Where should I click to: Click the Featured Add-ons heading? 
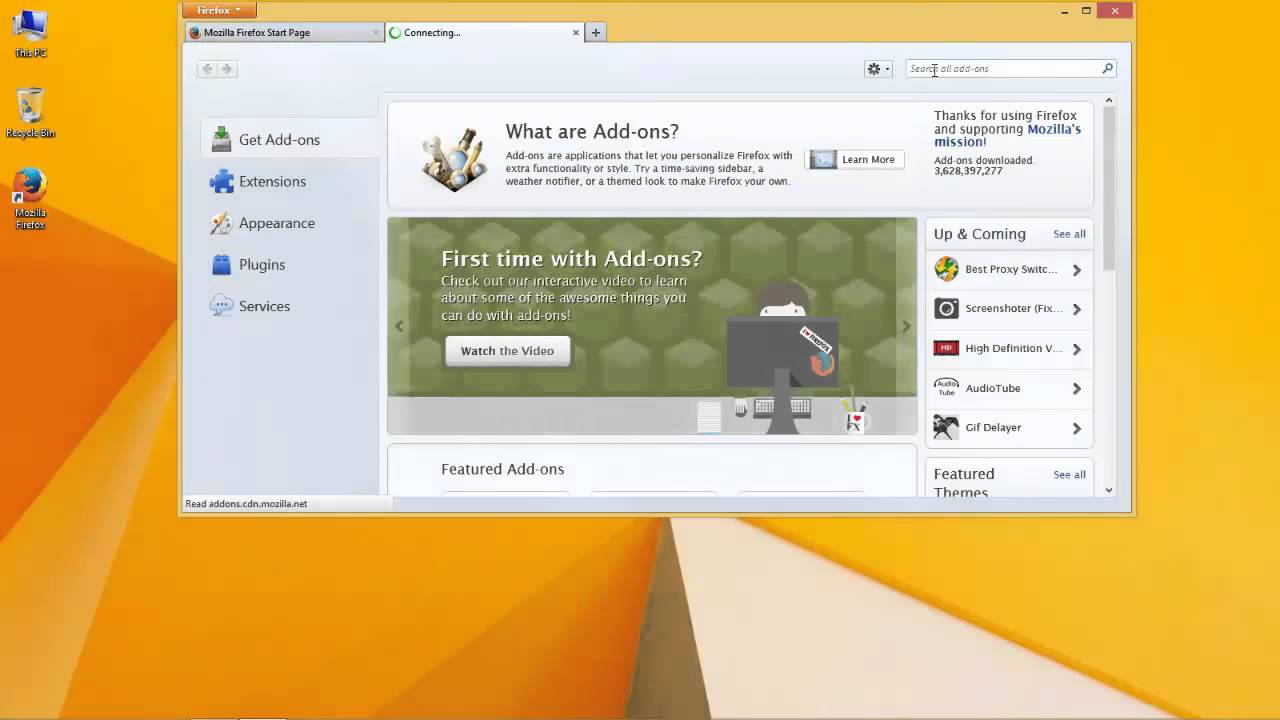coord(502,469)
